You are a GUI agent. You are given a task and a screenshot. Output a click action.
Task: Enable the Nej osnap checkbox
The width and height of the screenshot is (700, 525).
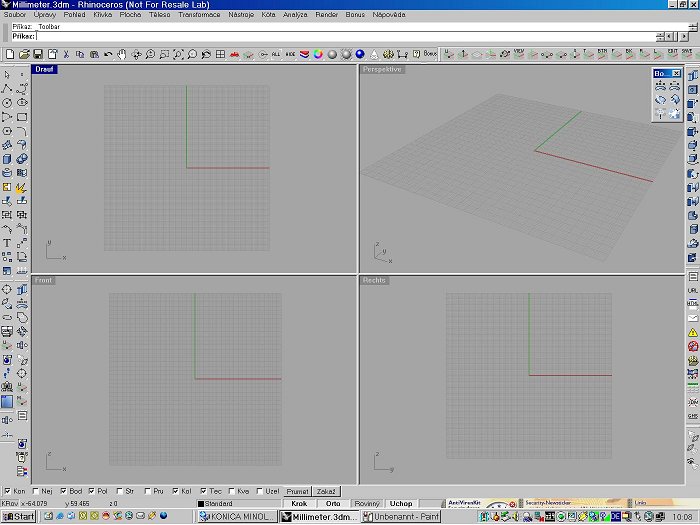tap(36, 491)
